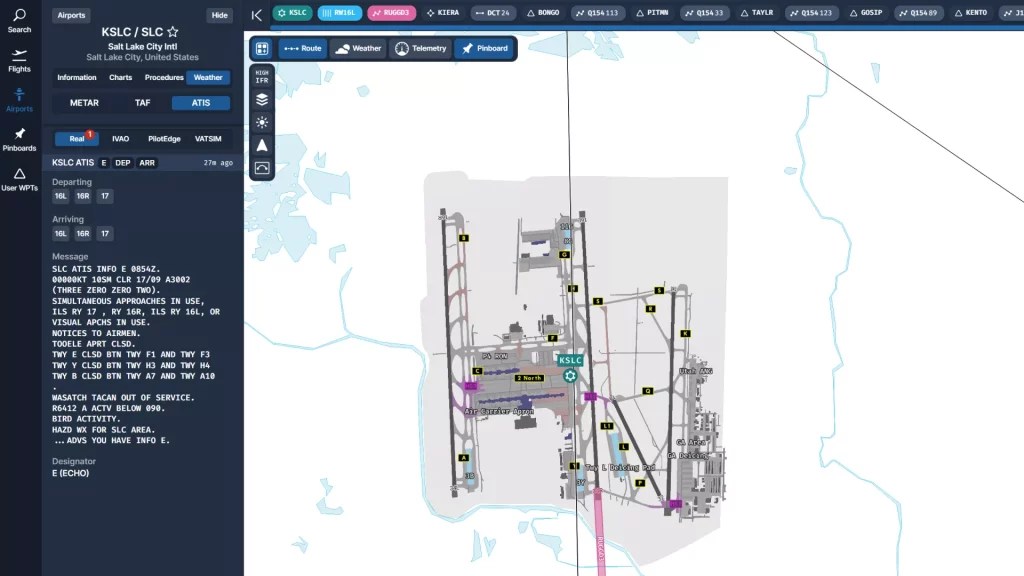This screenshot has width=1024, height=576.
Task: Collapse the left route strip panel
Action: [x=256, y=14]
